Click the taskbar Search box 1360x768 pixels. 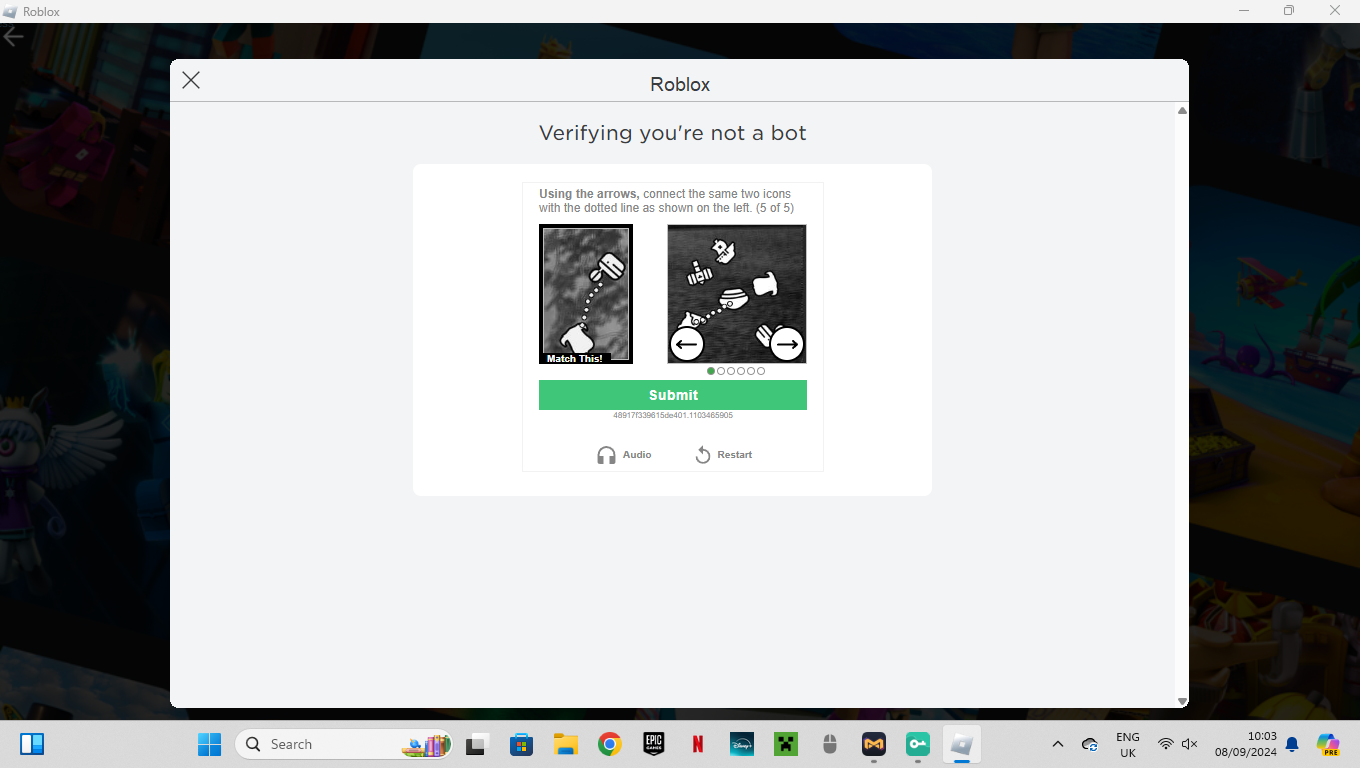pos(344,744)
